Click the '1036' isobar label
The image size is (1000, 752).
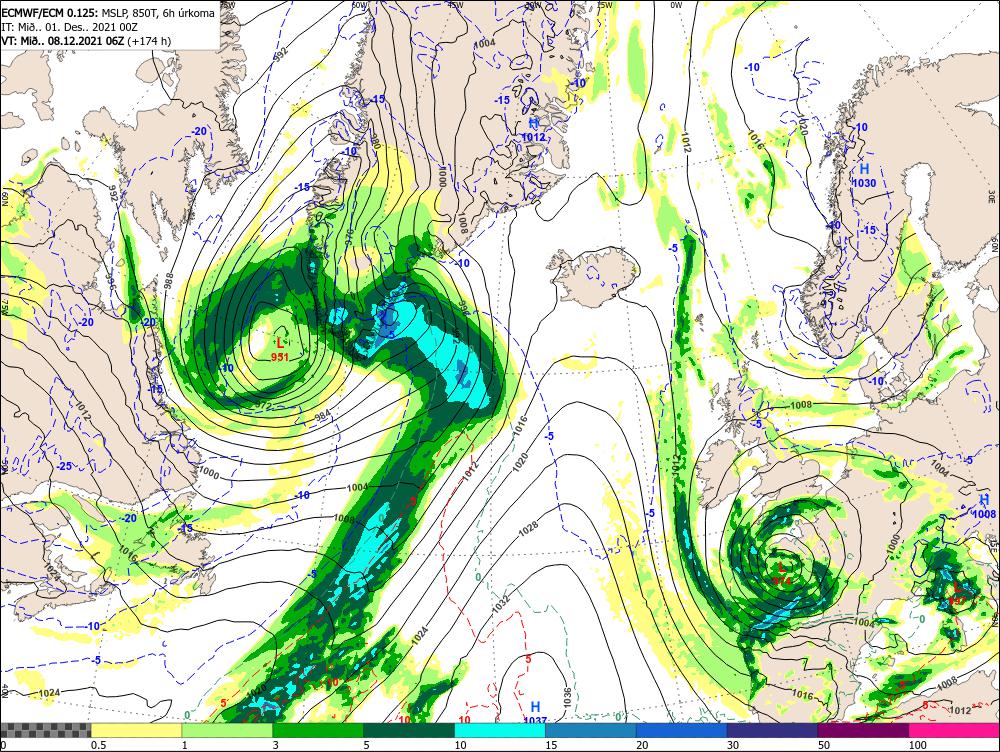pos(568,697)
